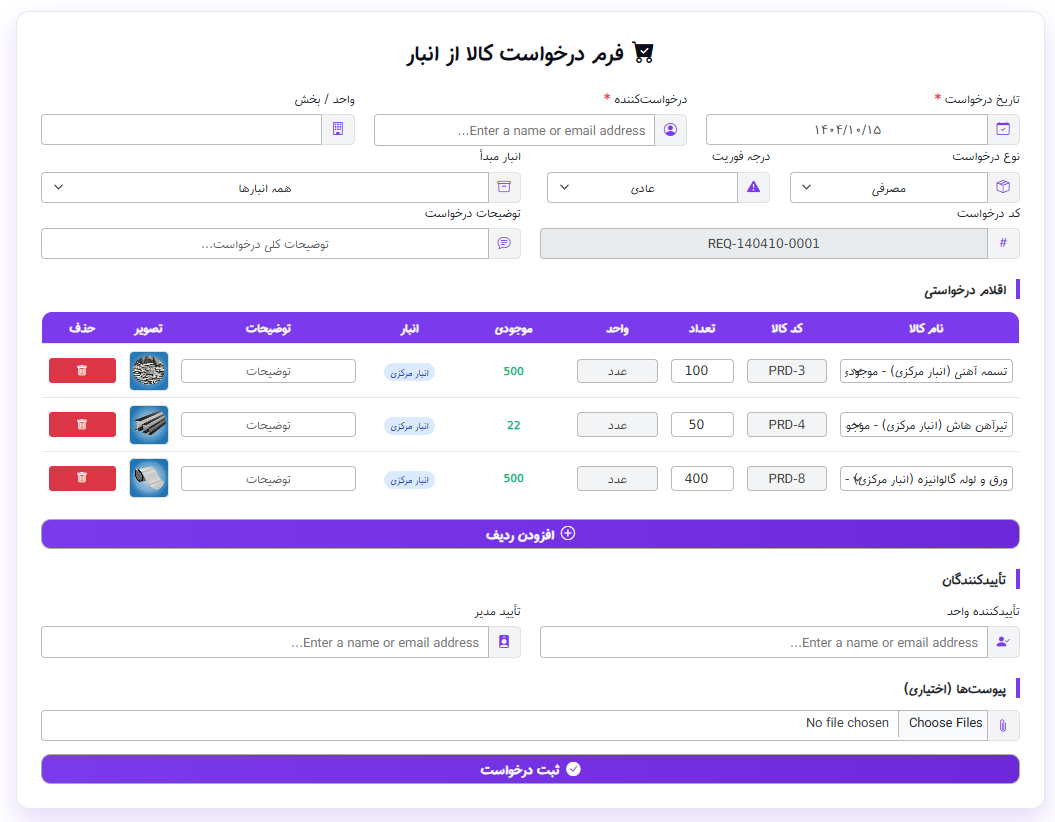Click the warehouse archive icon beside source warehouse
Image resolution: width=1055 pixels, height=822 pixels.
click(504, 187)
